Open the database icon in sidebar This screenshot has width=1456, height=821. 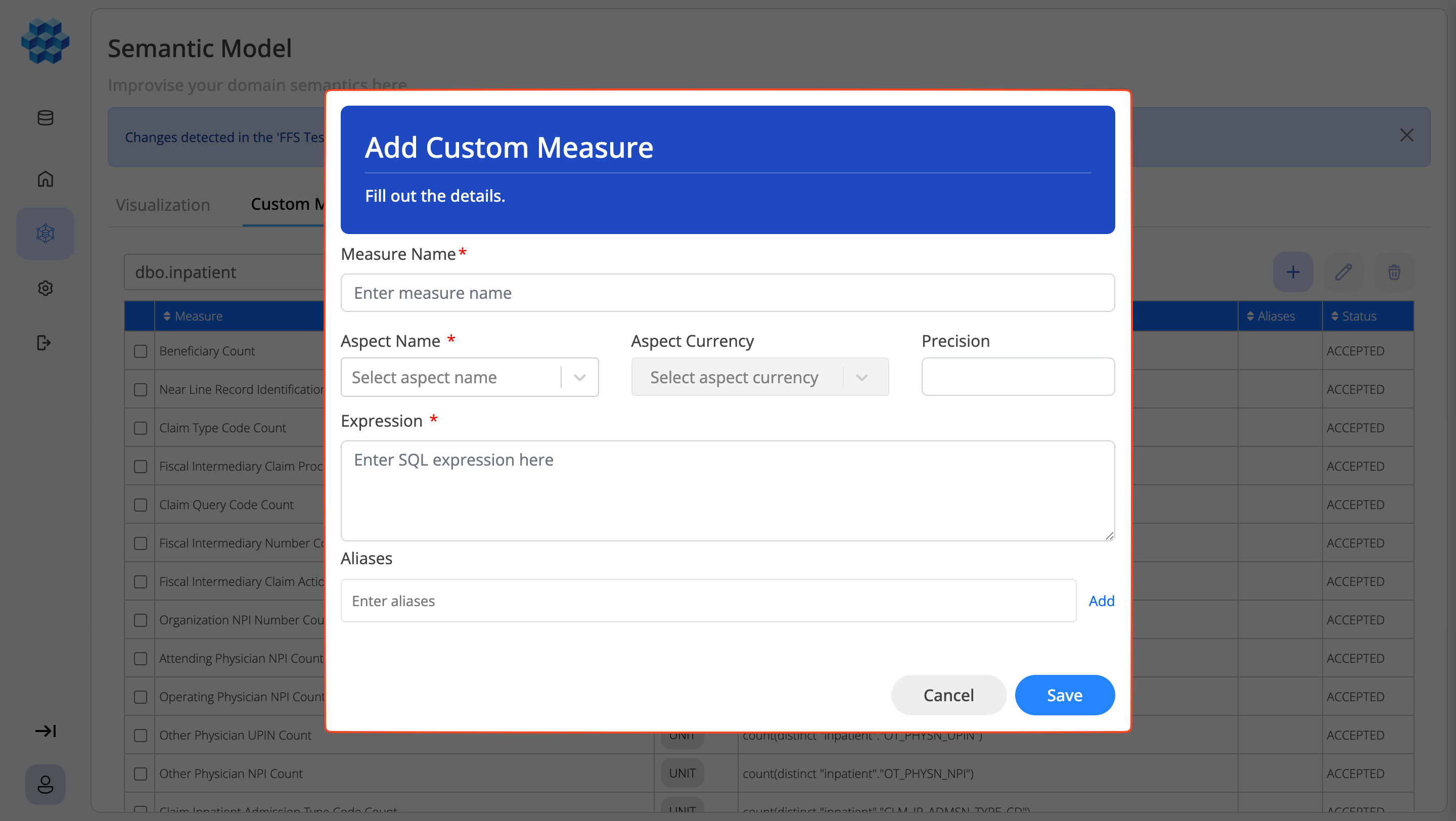45,118
